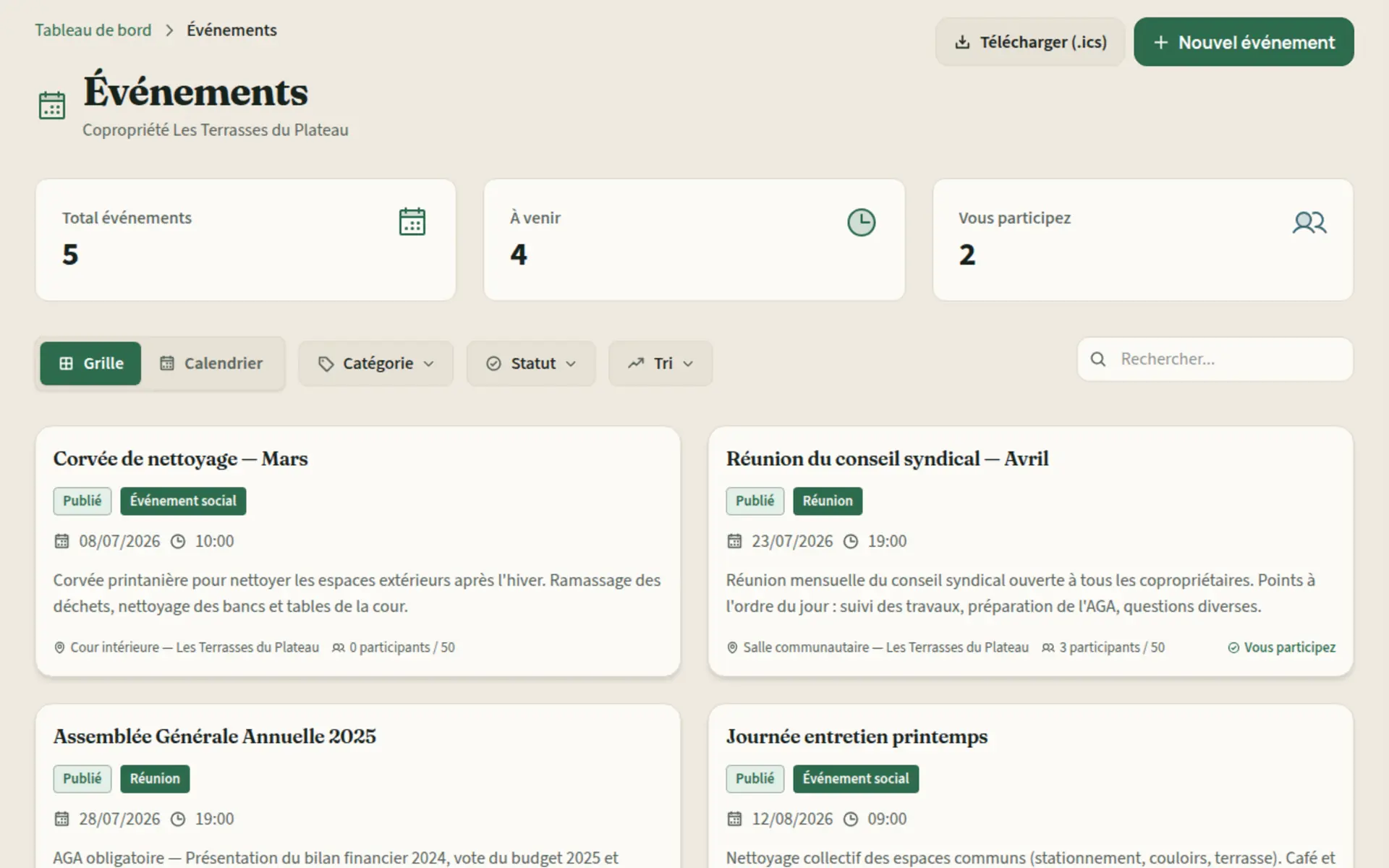The height and width of the screenshot is (868, 1389).
Task: Open the Catégorie filter dropdown
Action: tap(376, 363)
